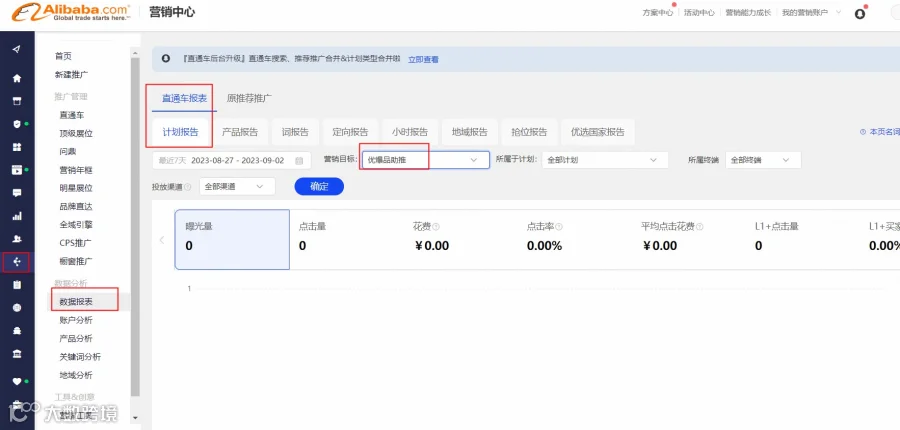This screenshot has width=900, height=430.
Task: Click the highlighted marketing arrow sidebar icon
Action: 17,262
